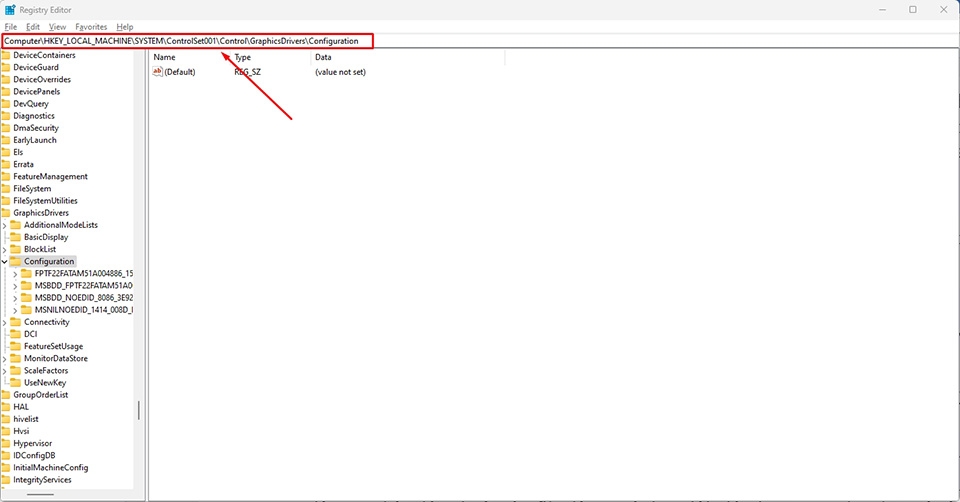
Task: Select the DevicePanels folder icon
Action: tap(6, 92)
